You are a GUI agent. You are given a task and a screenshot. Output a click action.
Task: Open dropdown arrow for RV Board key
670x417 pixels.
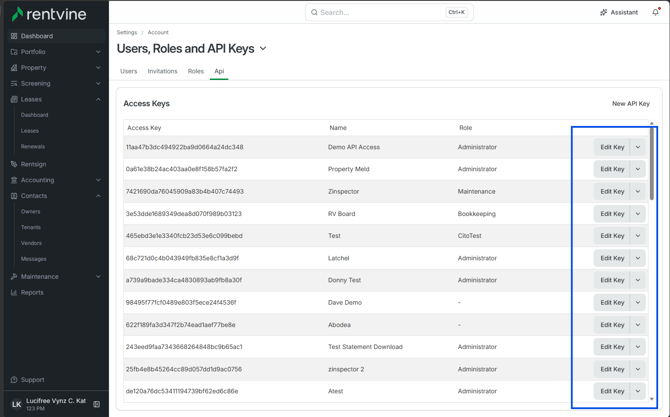point(638,214)
